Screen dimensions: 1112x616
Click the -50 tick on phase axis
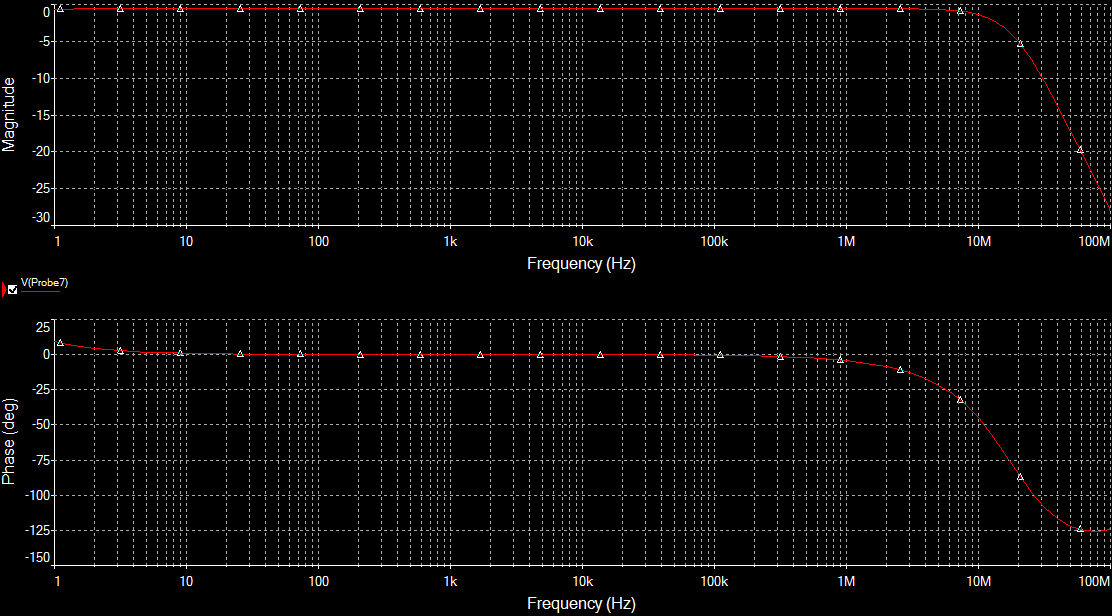tap(40, 425)
